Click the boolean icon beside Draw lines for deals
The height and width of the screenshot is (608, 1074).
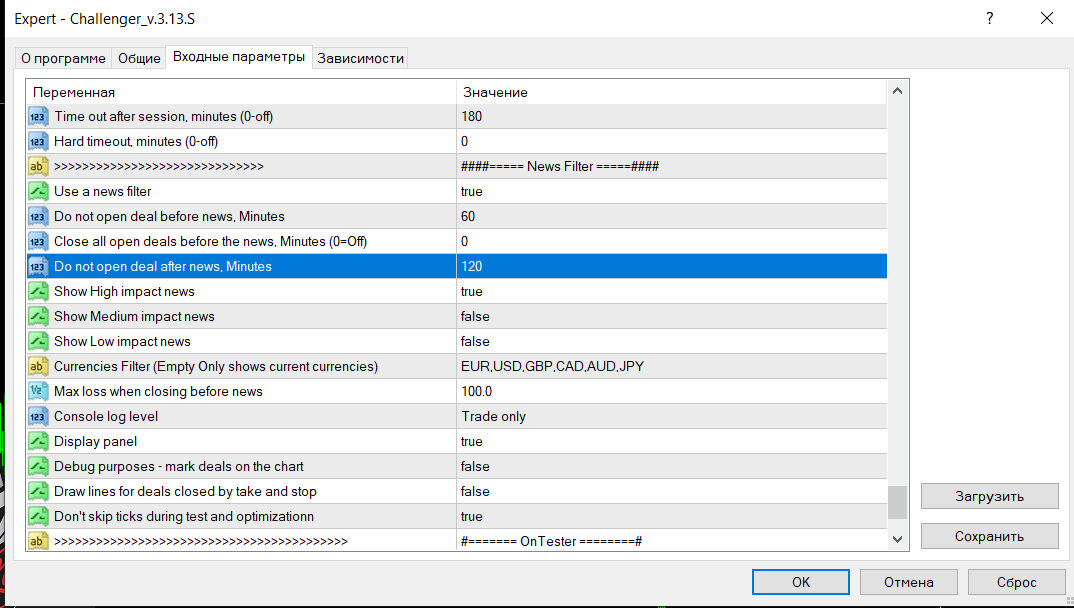point(38,491)
